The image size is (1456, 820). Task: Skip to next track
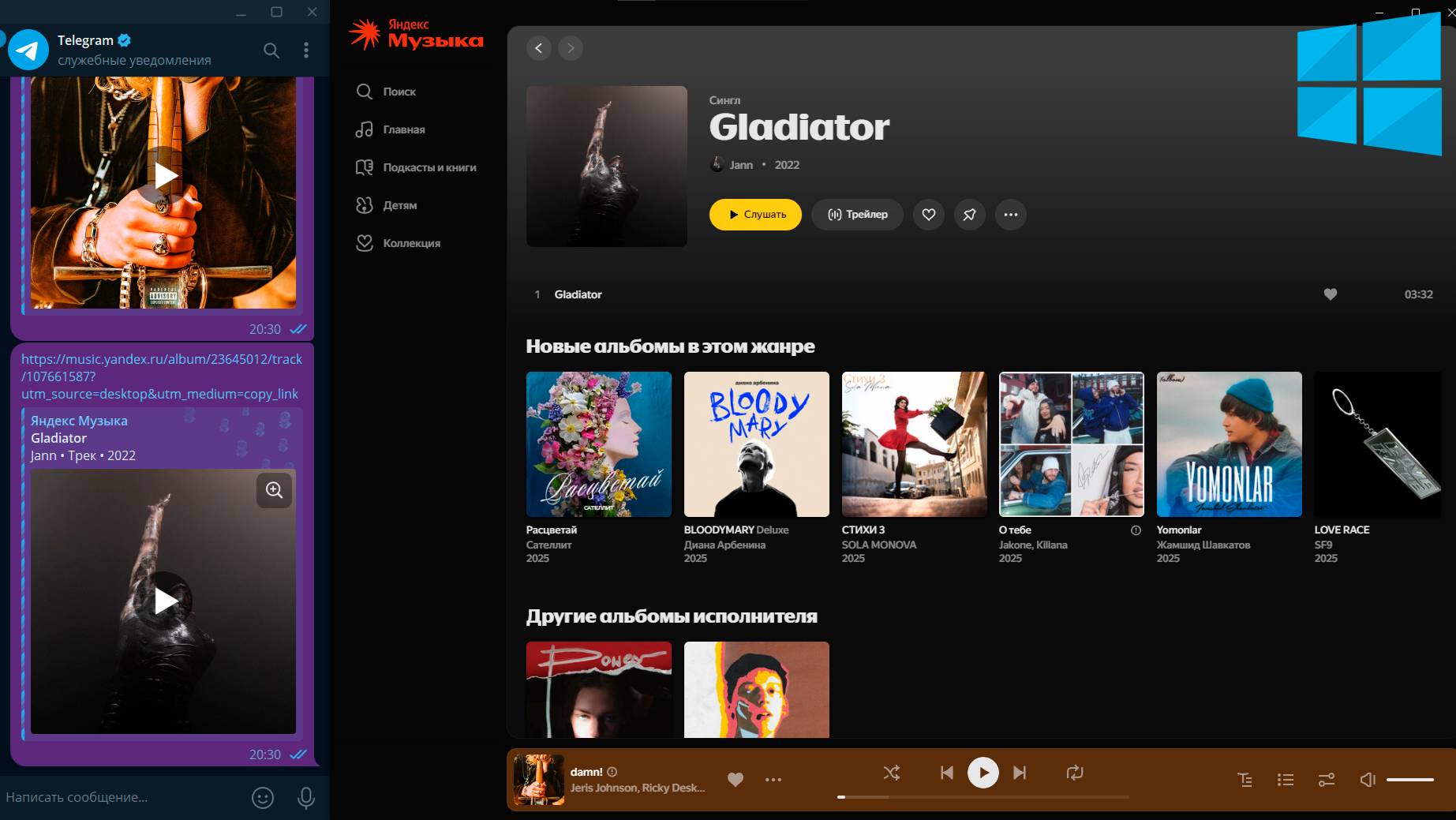pos(1020,773)
